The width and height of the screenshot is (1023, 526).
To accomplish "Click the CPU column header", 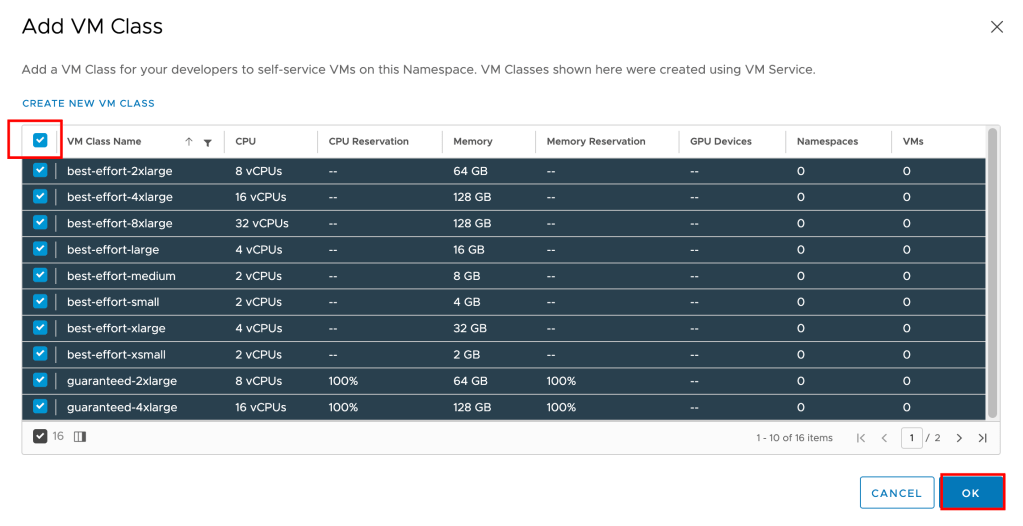I will pyautogui.click(x=246, y=142).
